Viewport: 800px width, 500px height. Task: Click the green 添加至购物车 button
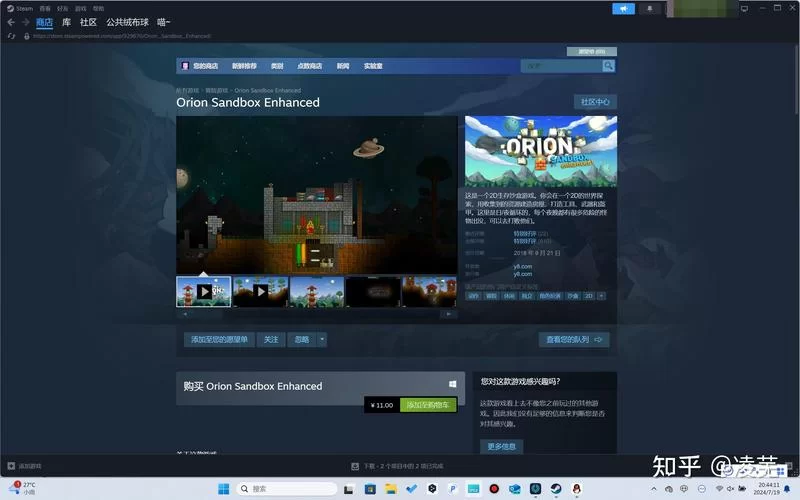tap(428, 405)
